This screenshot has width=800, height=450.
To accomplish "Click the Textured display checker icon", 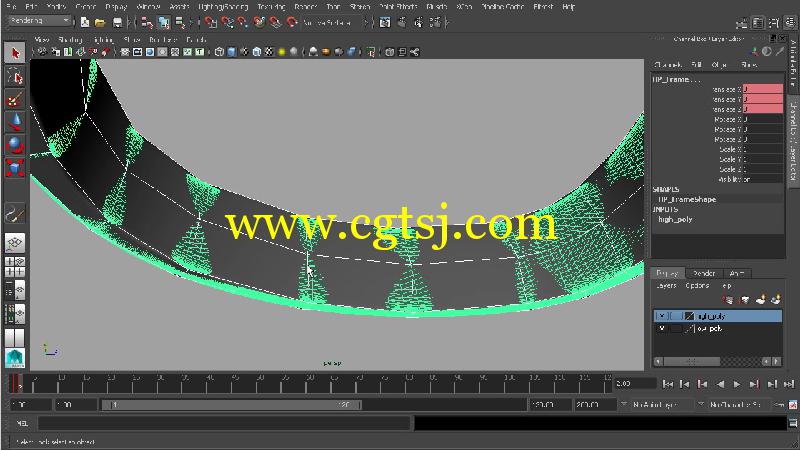I will [269, 52].
